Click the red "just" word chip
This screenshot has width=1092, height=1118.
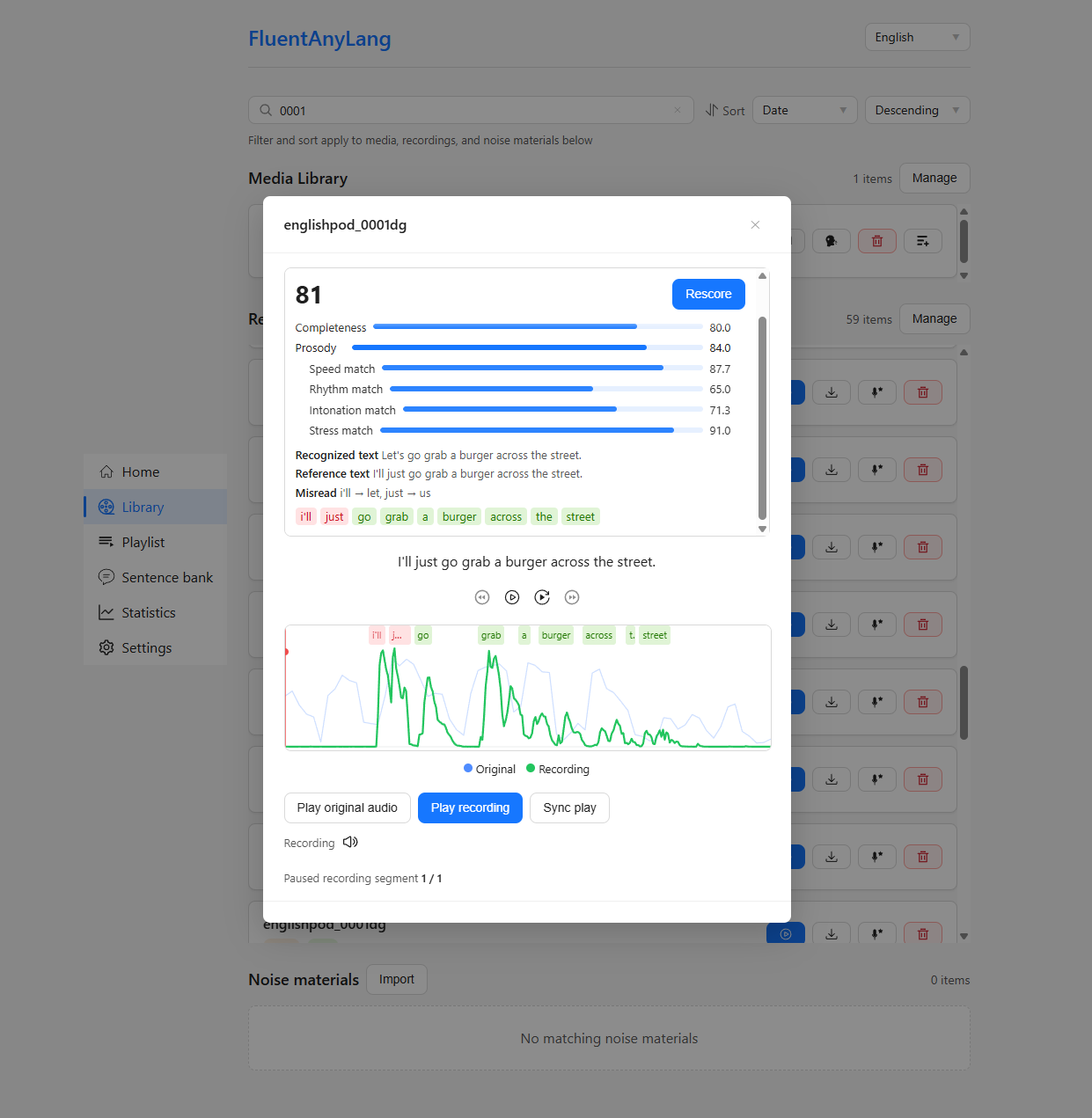[x=334, y=516]
